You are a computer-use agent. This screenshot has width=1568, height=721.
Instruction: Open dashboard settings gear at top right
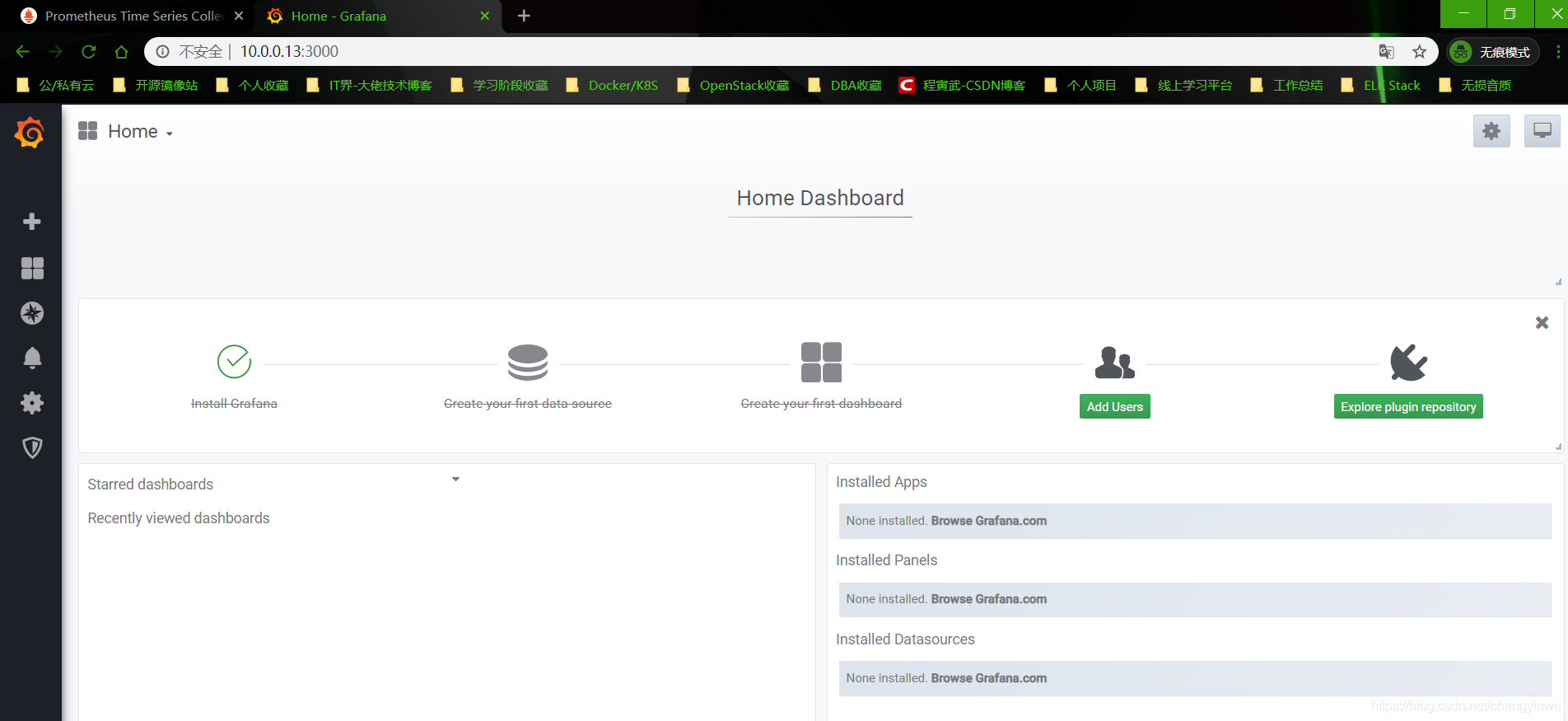1491,131
